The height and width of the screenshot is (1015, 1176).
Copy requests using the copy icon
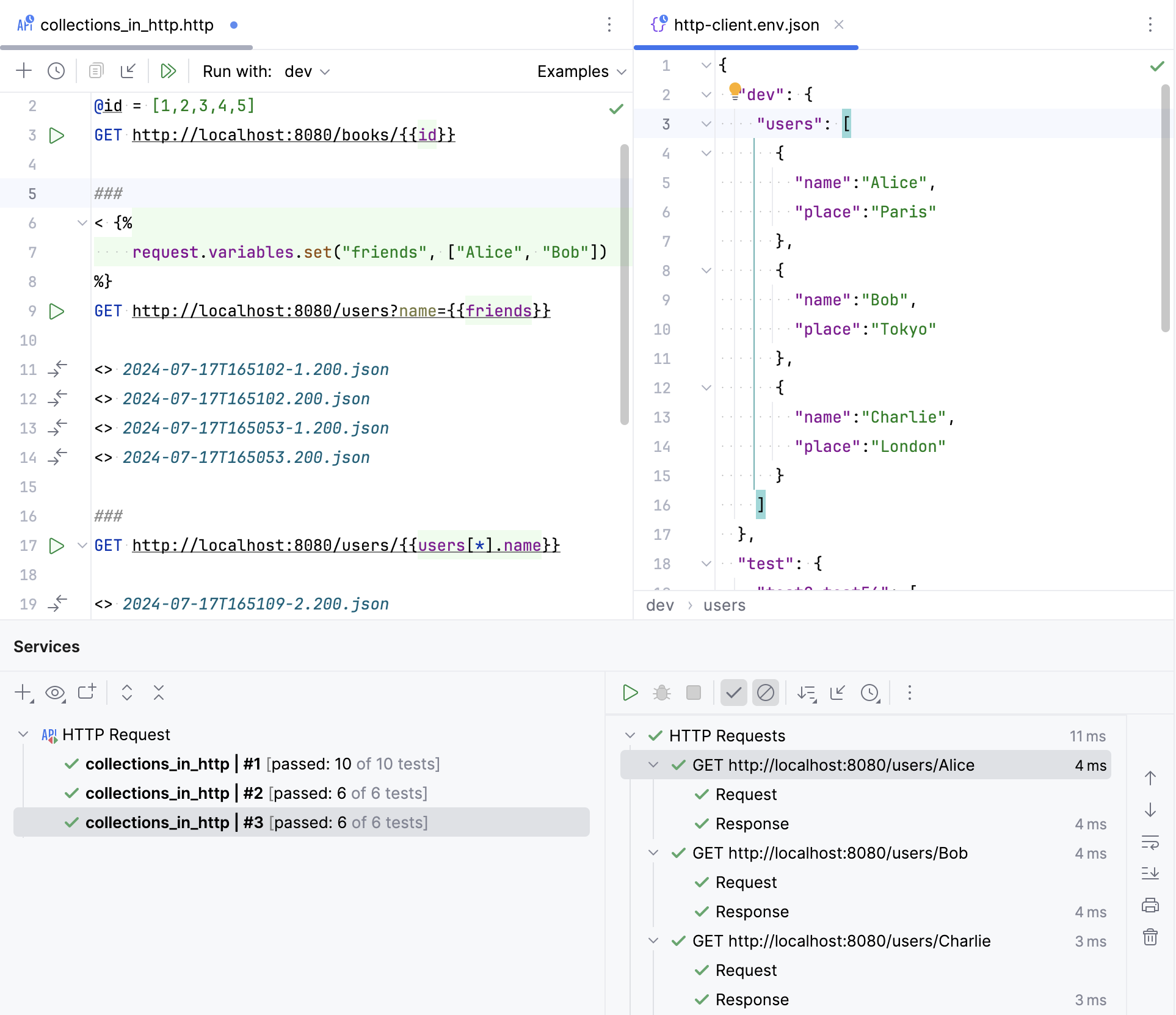click(96, 71)
